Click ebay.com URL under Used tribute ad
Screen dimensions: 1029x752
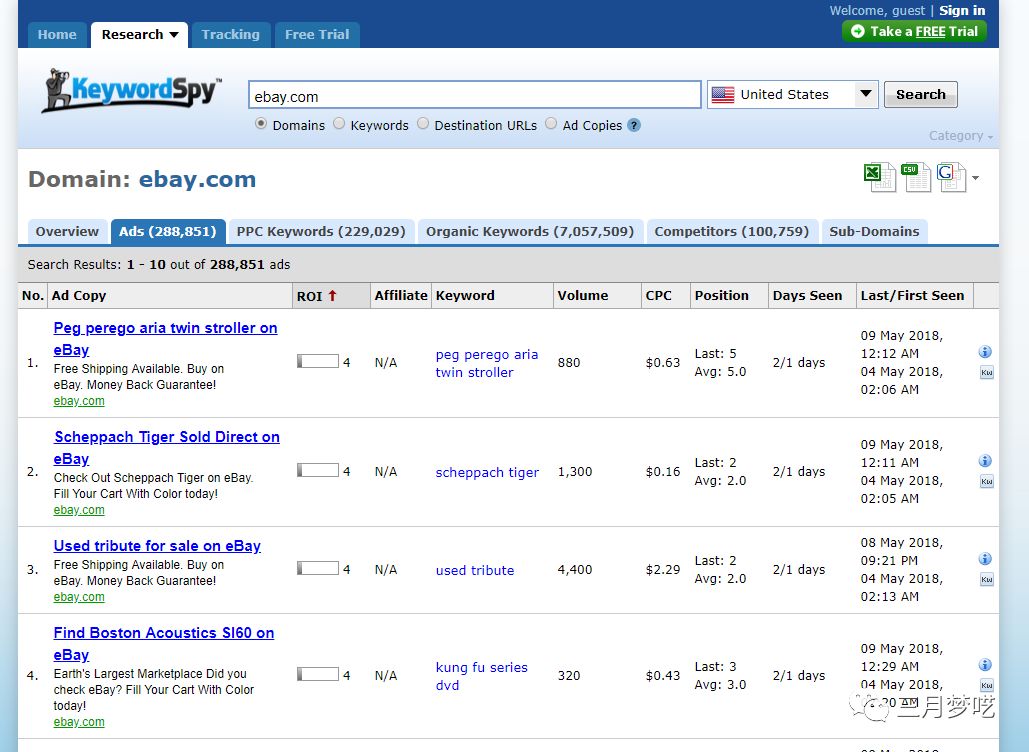tap(79, 597)
